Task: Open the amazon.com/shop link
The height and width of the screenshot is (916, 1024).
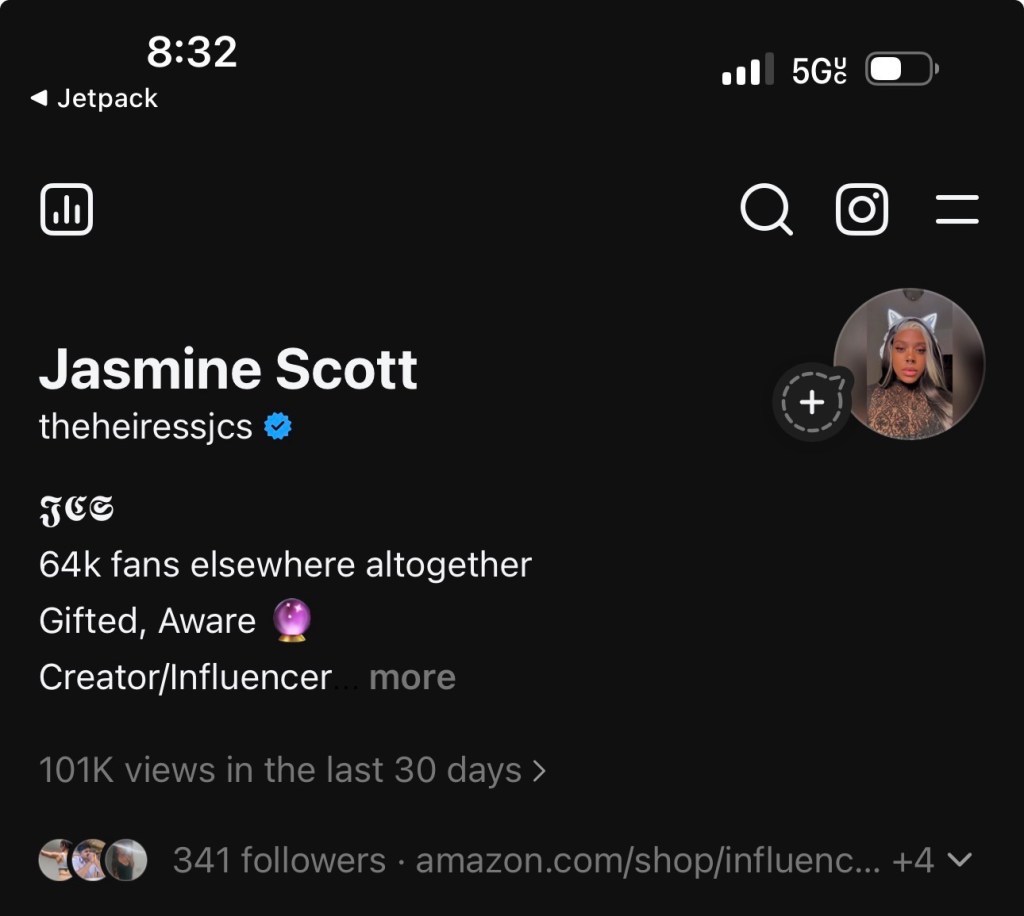Action: pos(647,860)
